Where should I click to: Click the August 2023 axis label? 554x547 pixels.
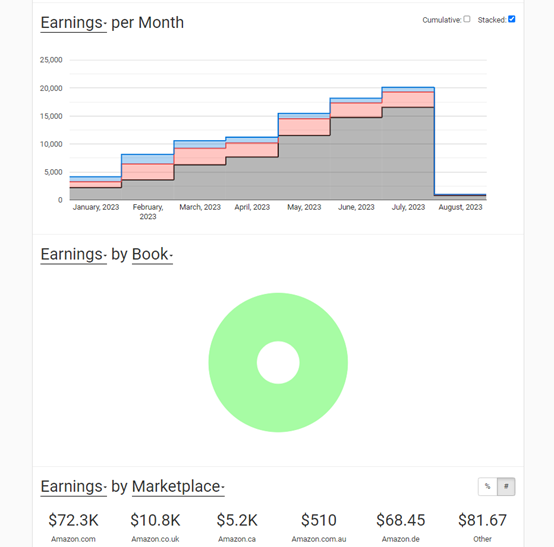coord(460,207)
